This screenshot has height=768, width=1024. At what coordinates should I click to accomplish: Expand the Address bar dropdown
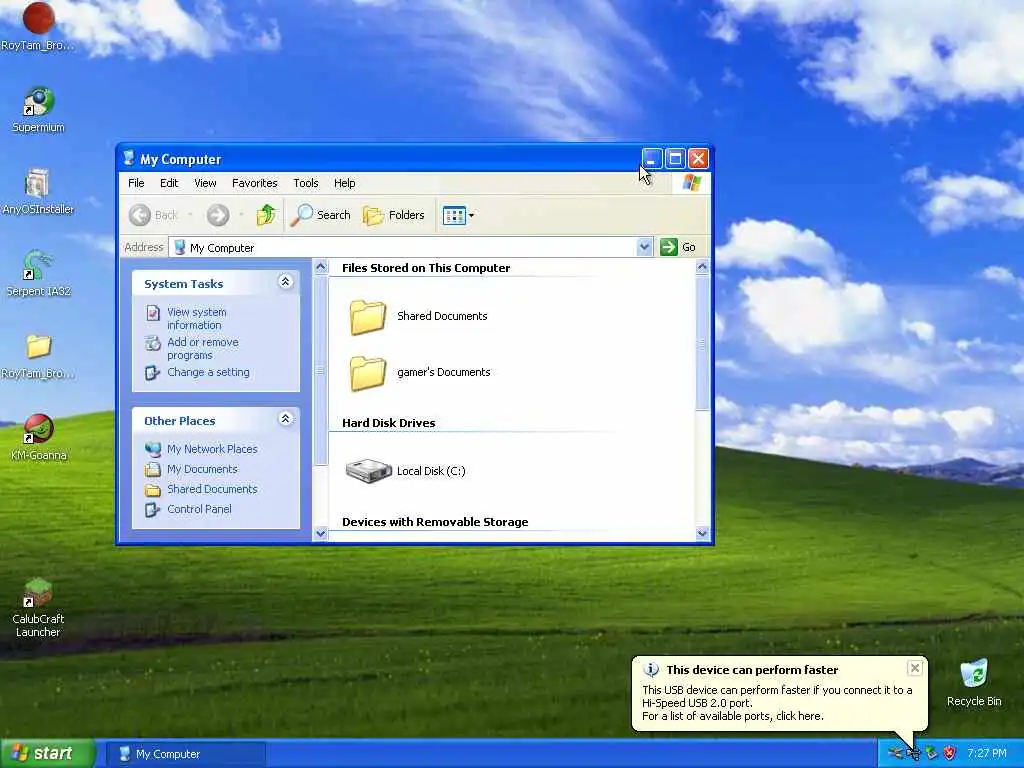(x=645, y=247)
